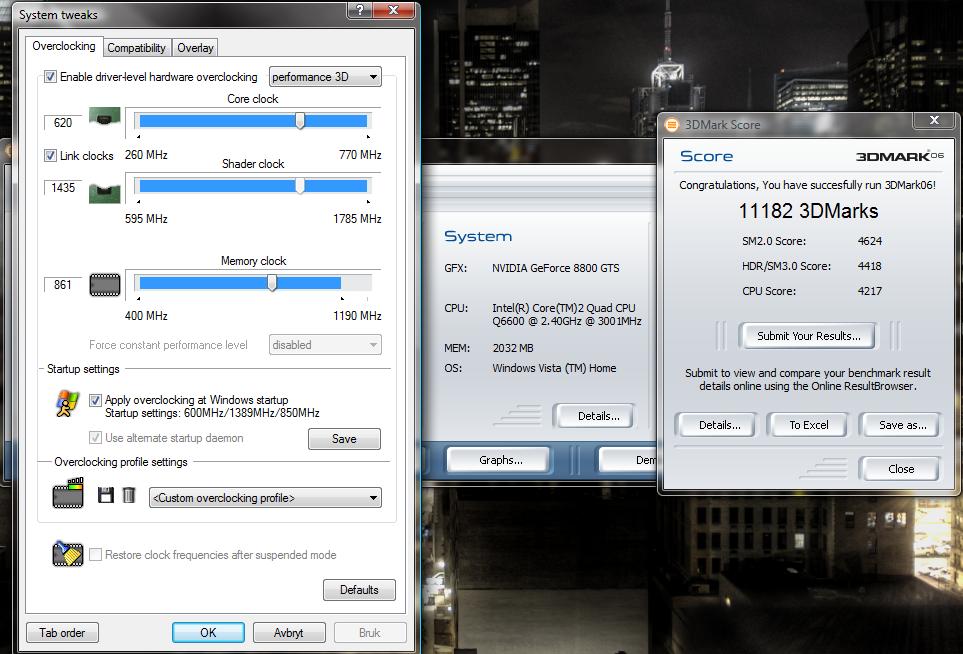Click the Core clock slider handle

300,120
